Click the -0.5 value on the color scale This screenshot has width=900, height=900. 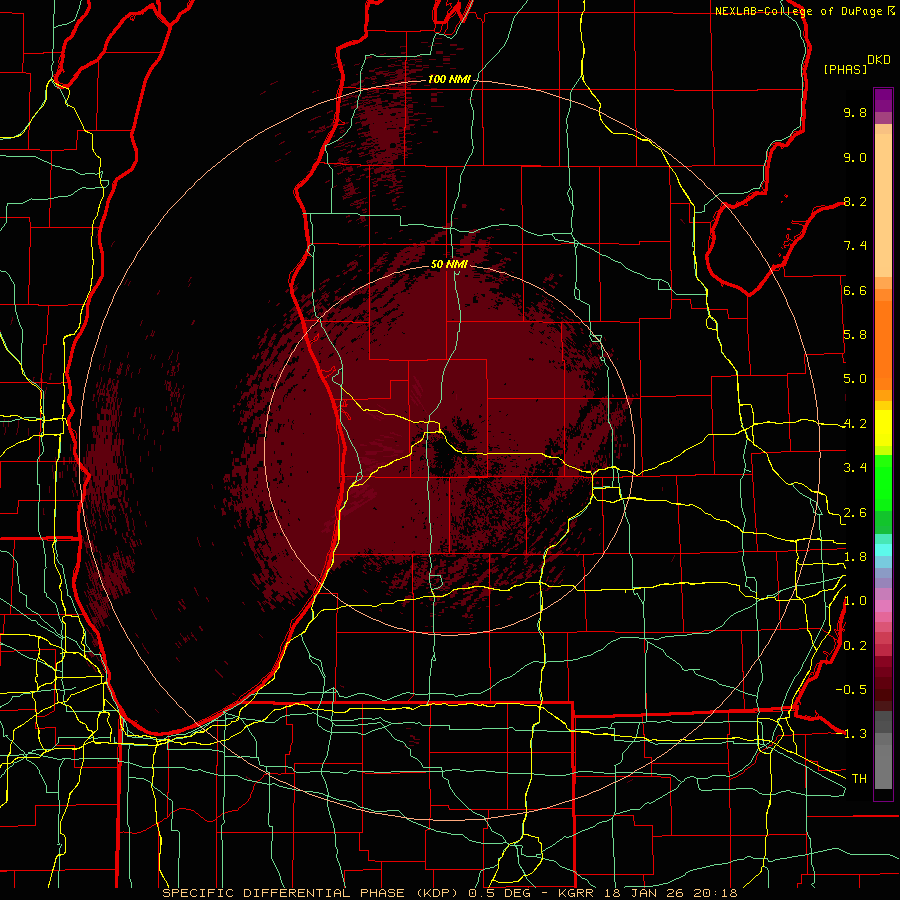point(851,690)
